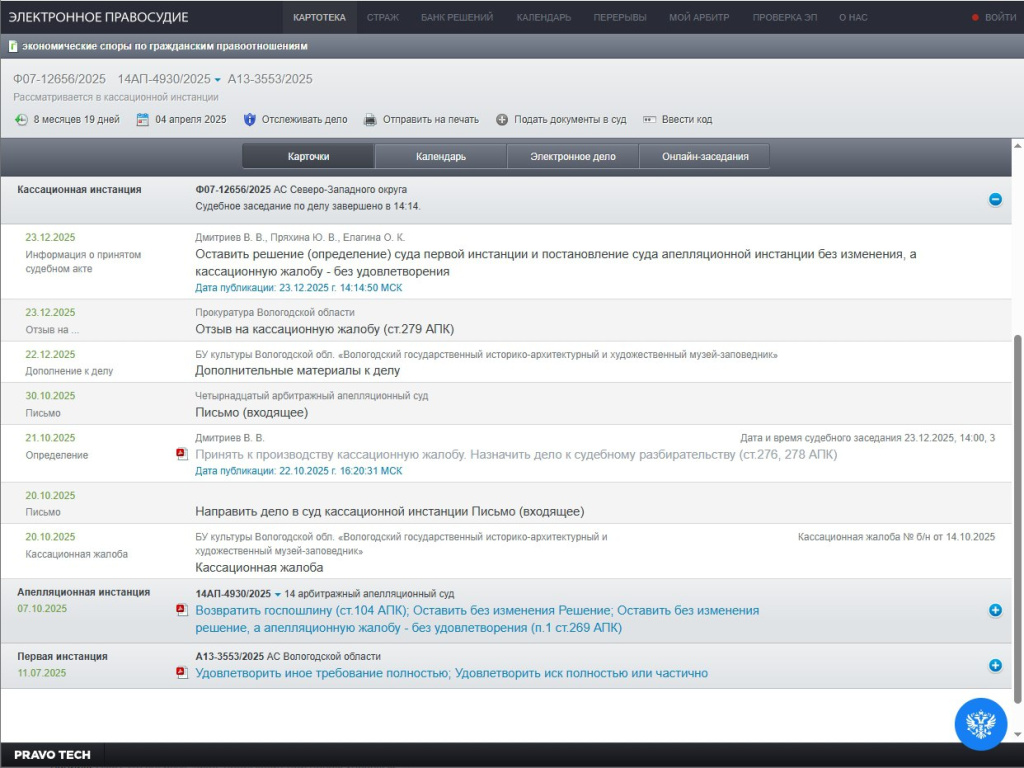
Task: Click the plus icon for Подать документы в суд
Action: click(x=502, y=120)
